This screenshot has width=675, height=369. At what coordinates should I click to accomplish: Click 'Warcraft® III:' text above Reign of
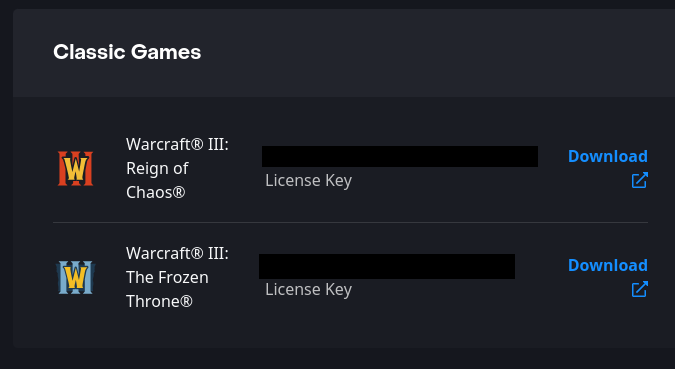point(177,144)
